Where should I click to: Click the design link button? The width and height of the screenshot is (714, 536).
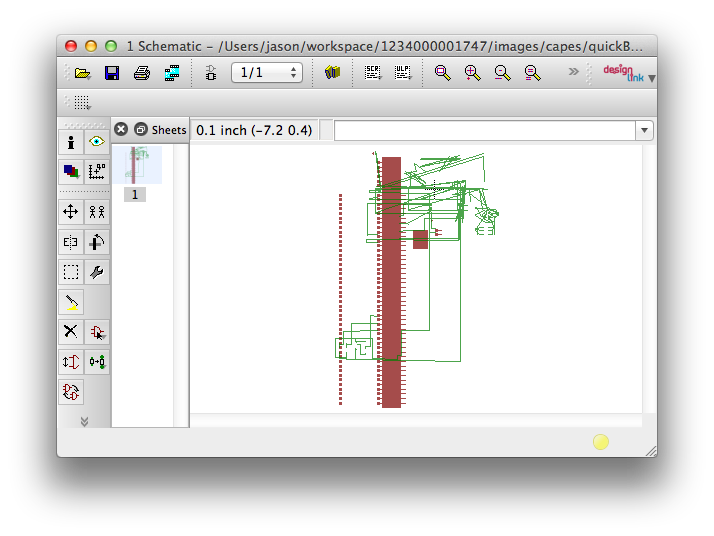[624, 73]
